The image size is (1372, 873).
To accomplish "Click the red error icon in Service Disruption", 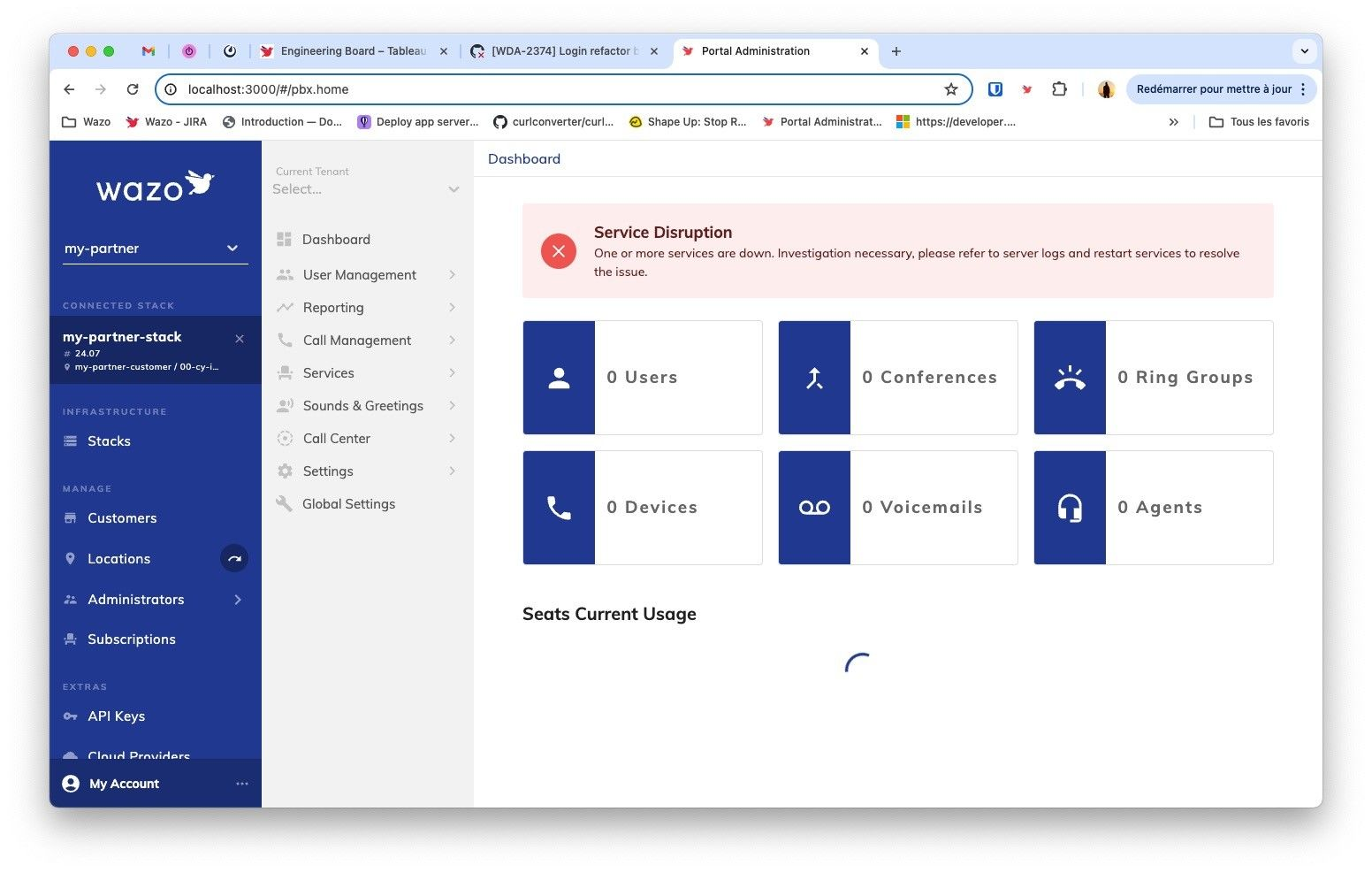I will 559,251.
